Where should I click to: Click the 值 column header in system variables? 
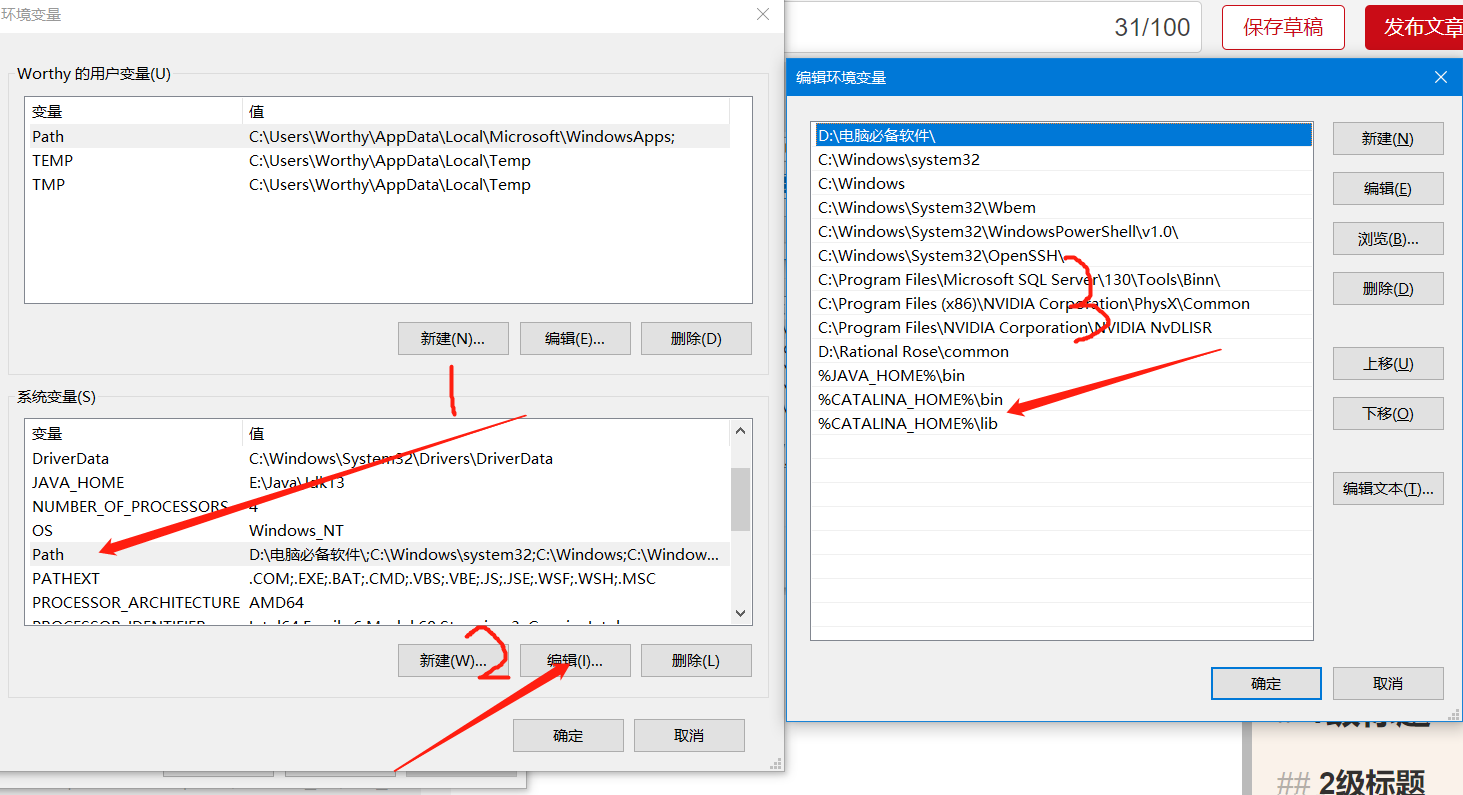click(487, 433)
